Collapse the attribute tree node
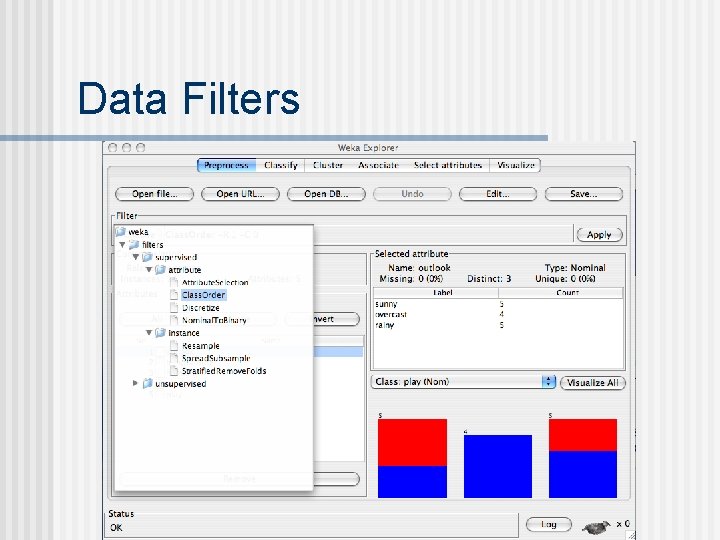 click(x=149, y=270)
